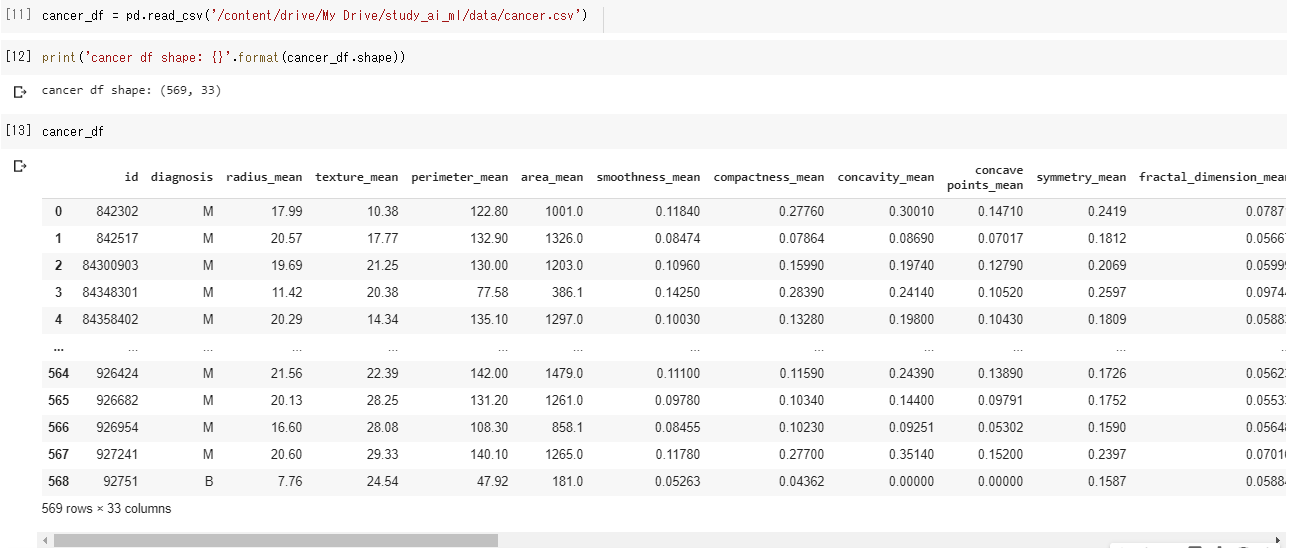Screen dimensions: 1296x548
Task: Click the 'smoothness_mean' column header
Action: tap(649, 177)
